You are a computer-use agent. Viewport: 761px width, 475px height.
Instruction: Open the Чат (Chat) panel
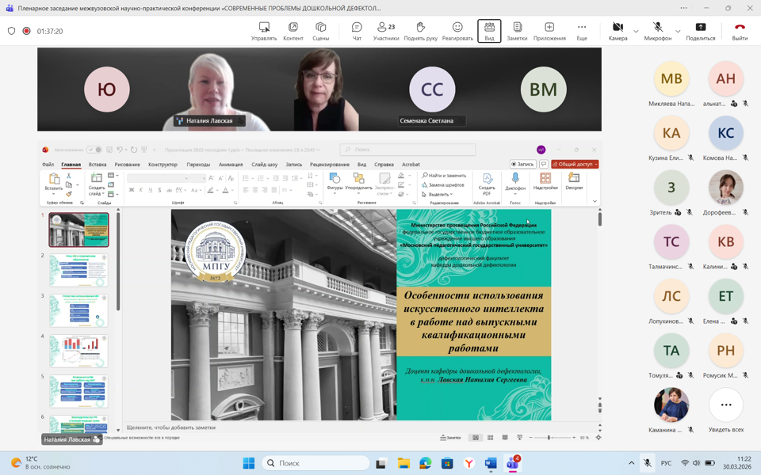pyautogui.click(x=356, y=31)
